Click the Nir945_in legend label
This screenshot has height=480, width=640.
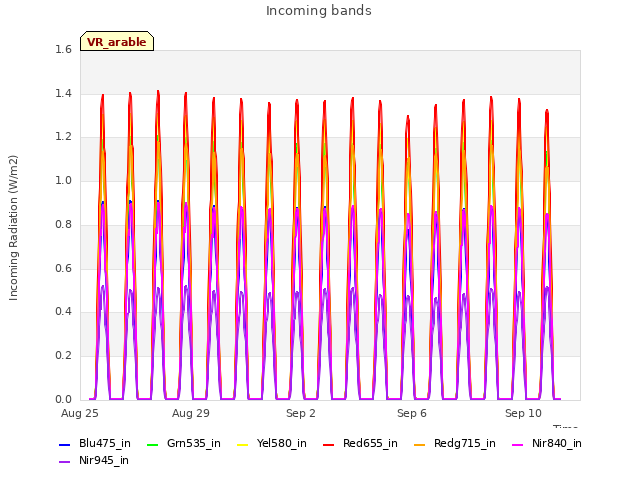pos(104,460)
